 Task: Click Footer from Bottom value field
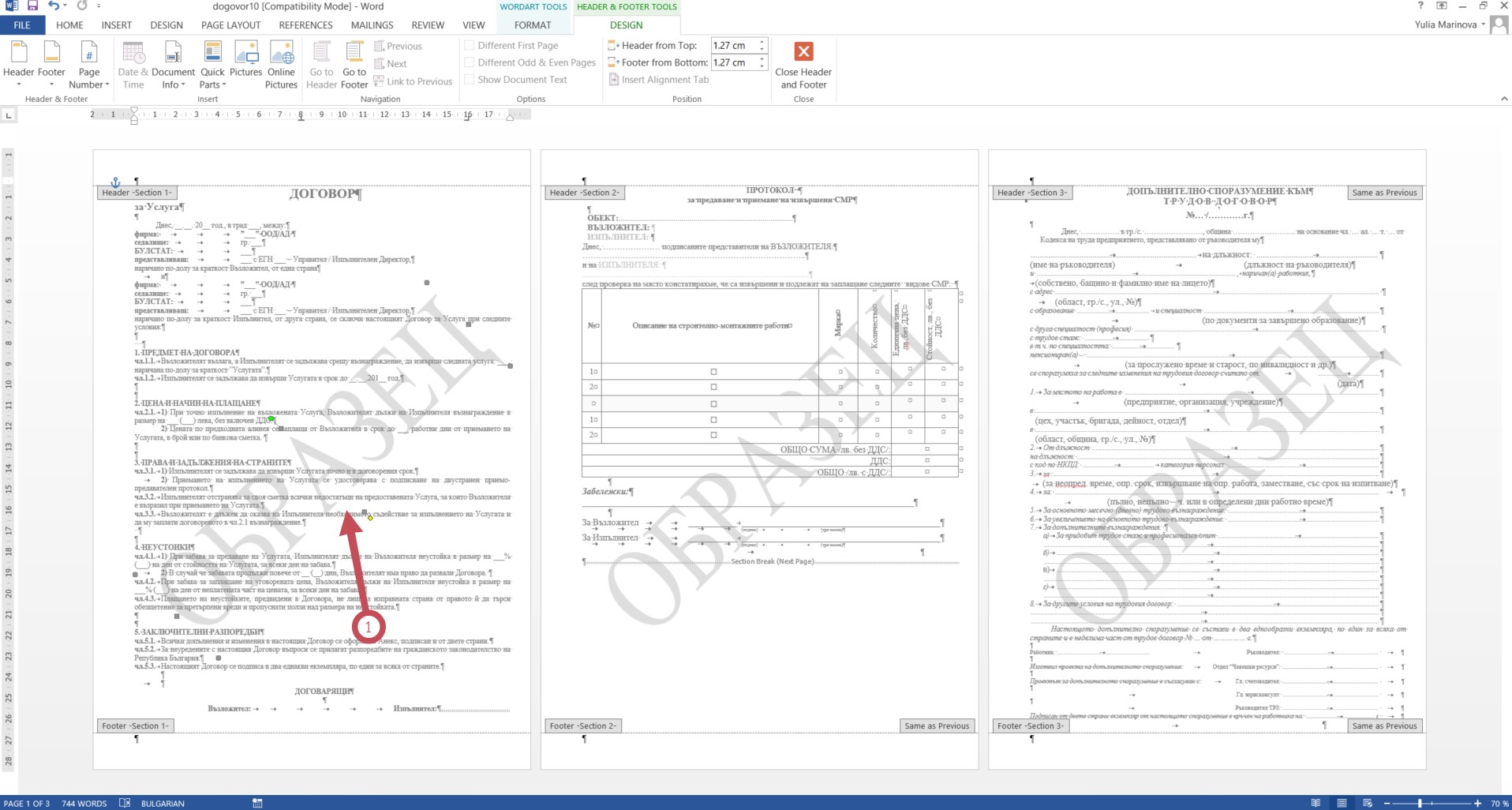pos(734,62)
